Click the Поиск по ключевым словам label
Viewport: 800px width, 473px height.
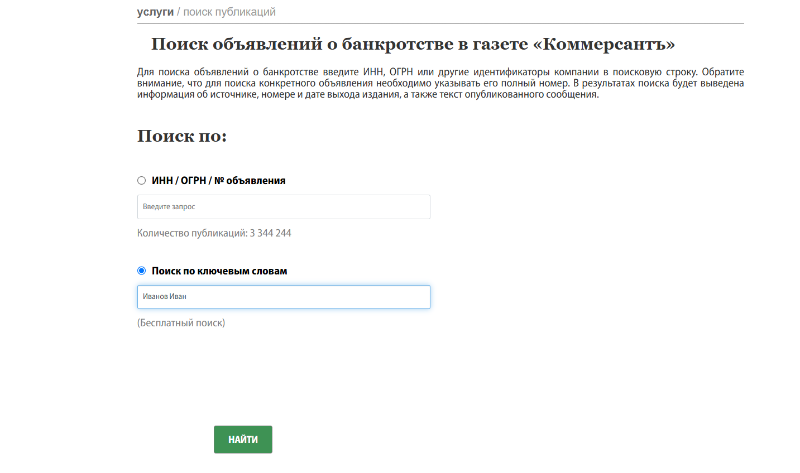pyautogui.click(x=219, y=271)
